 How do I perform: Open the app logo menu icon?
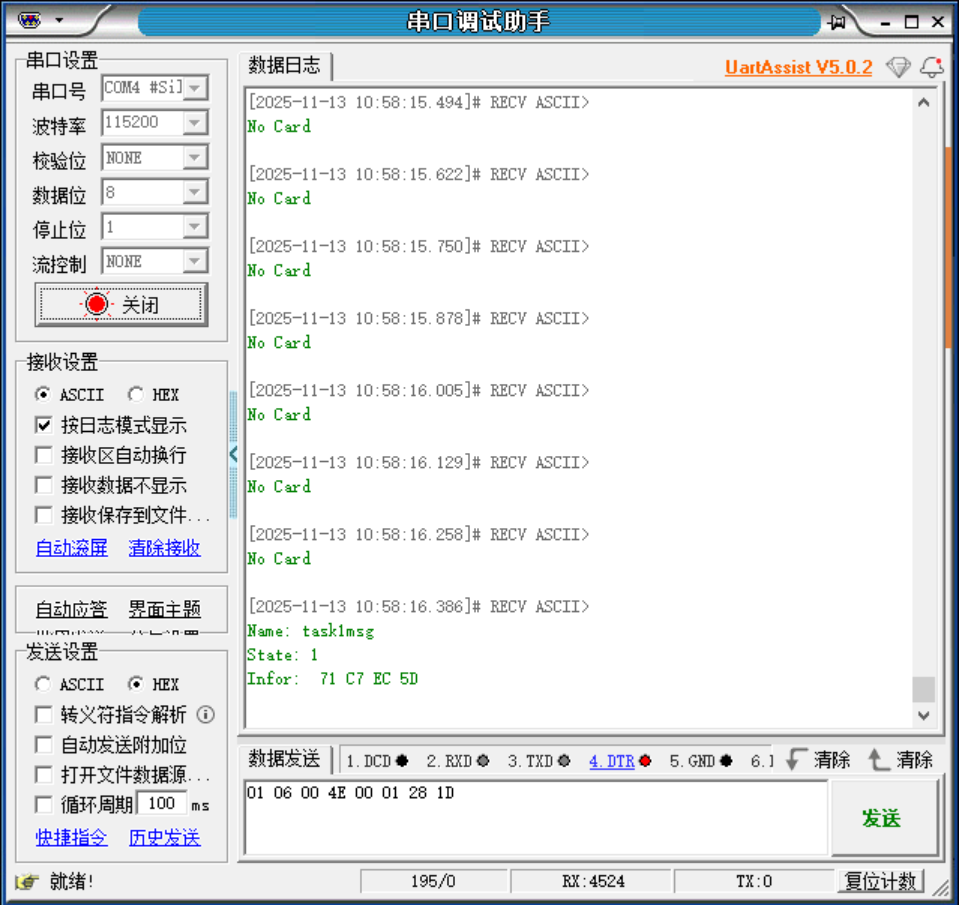click(29, 21)
